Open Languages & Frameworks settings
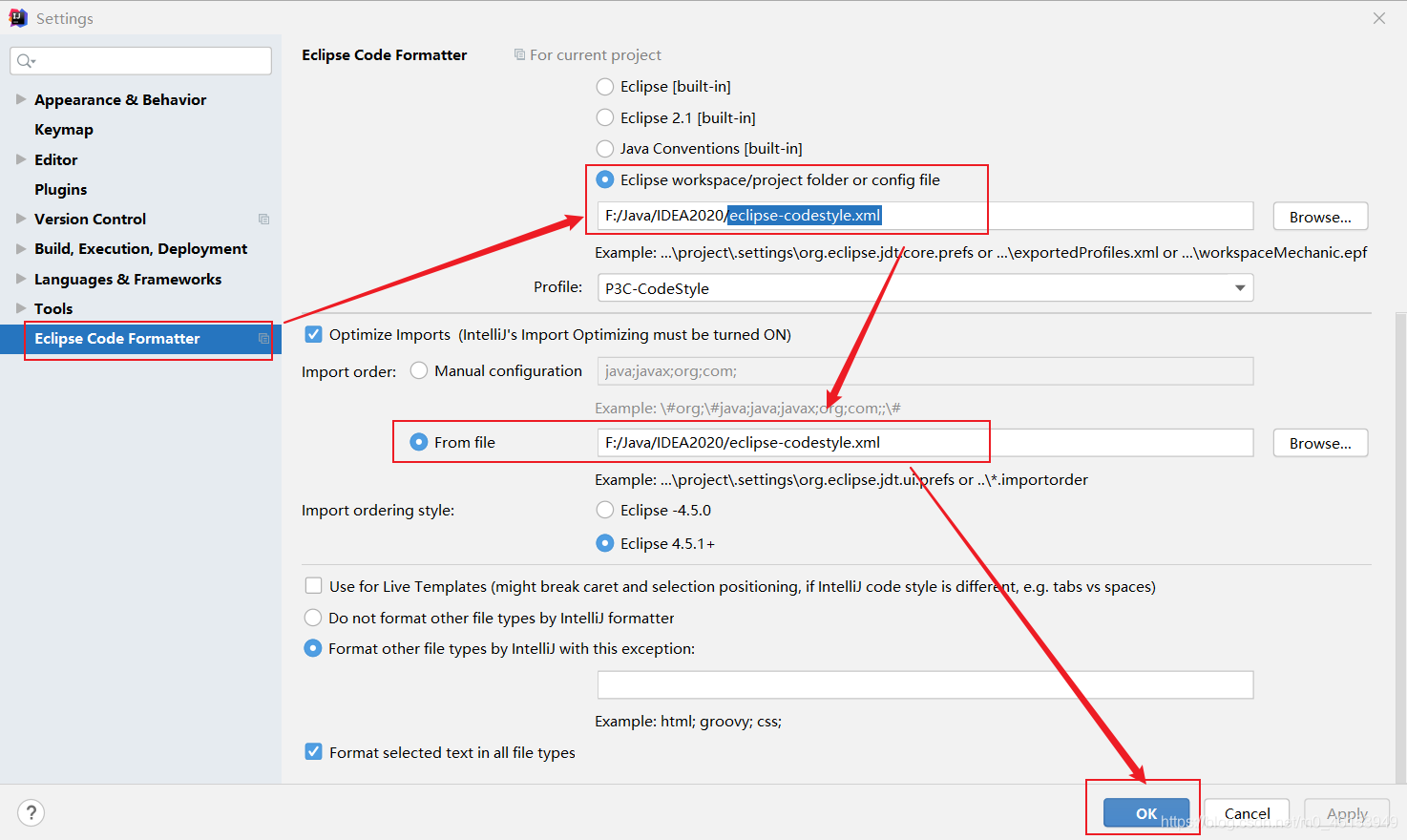The width and height of the screenshot is (1407, 840). pos(128,280)
